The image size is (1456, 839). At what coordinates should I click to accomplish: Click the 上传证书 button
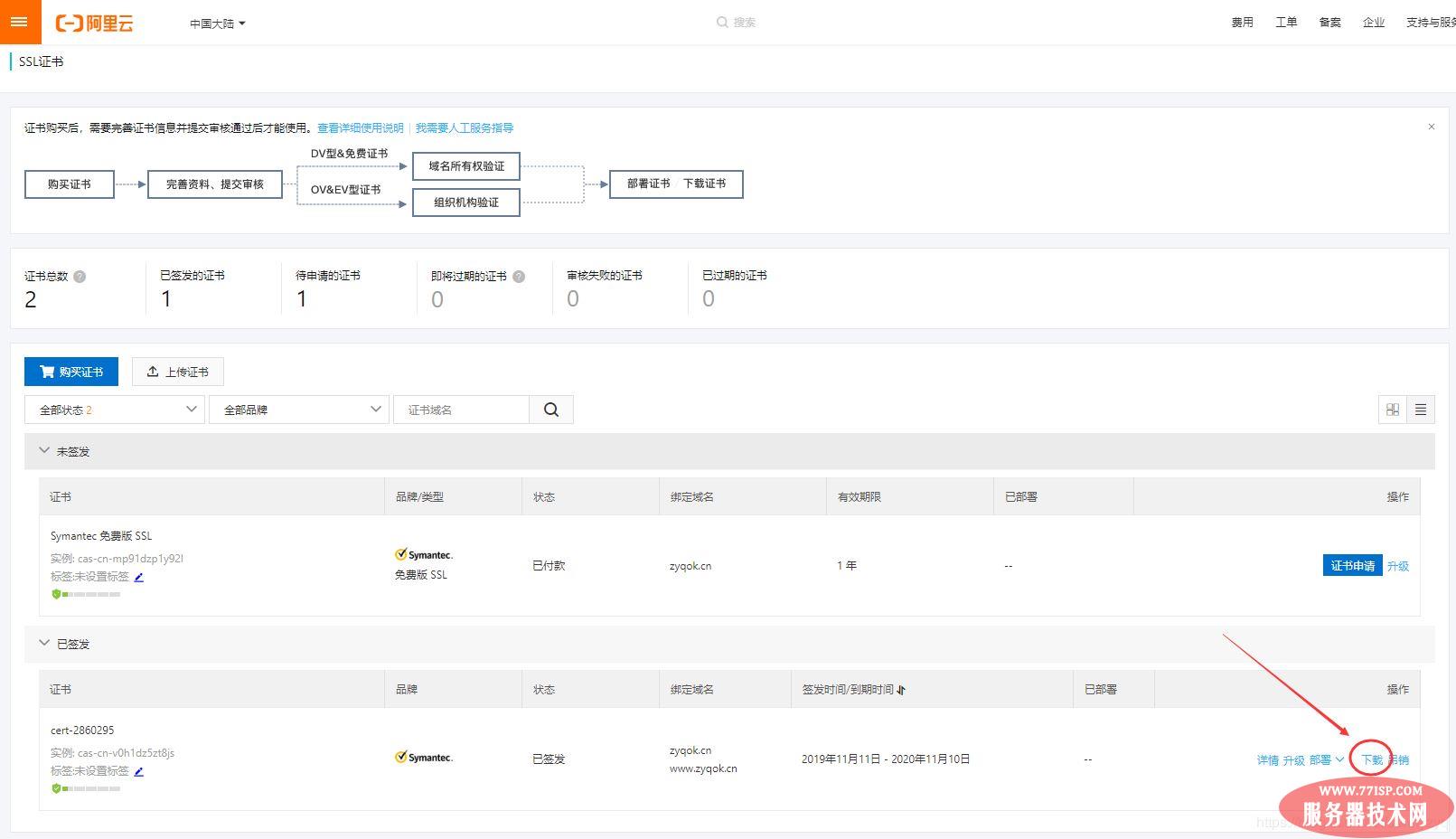tap(178, 372)
